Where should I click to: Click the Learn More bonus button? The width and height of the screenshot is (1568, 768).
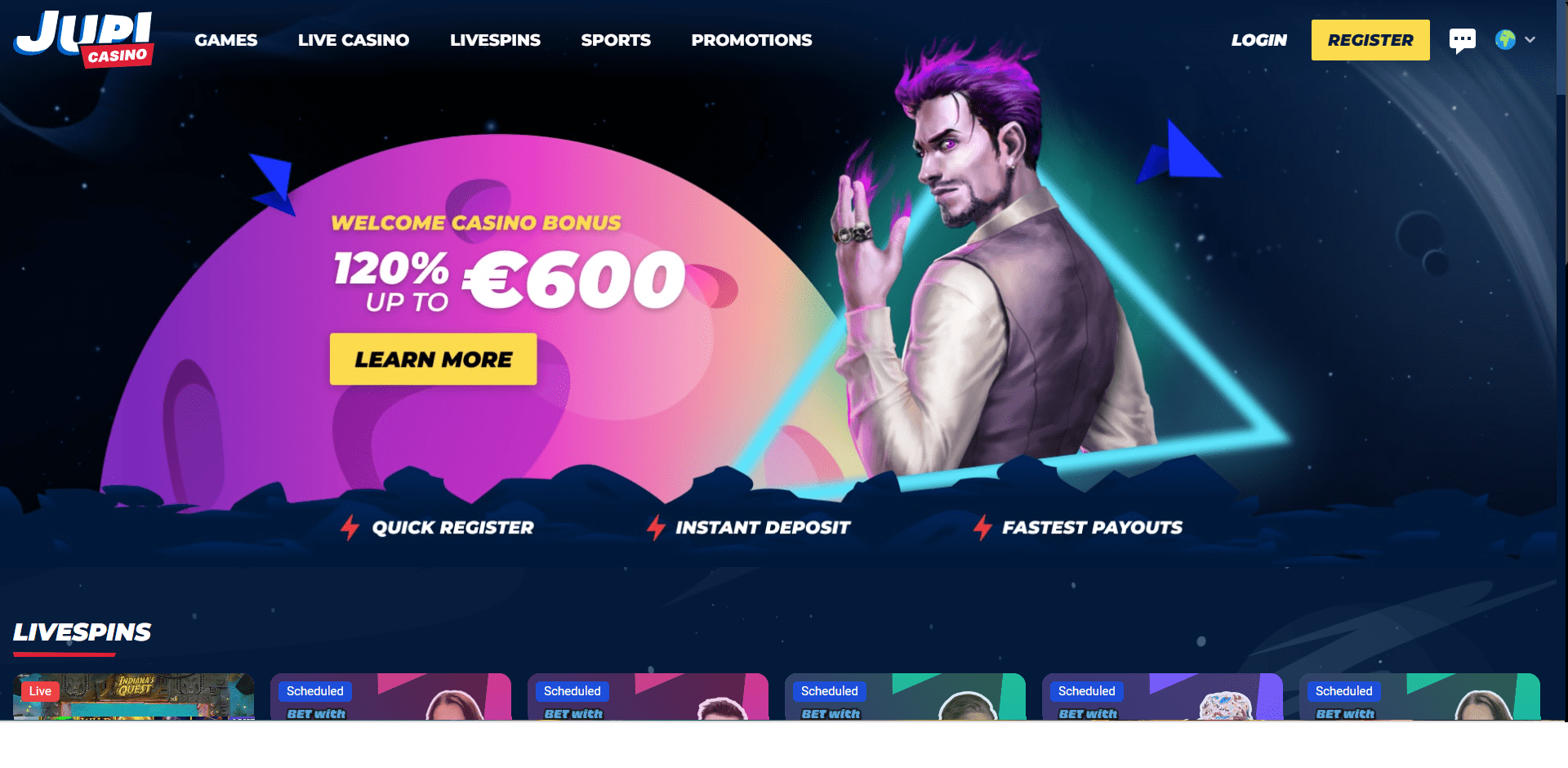click(433, 359)
